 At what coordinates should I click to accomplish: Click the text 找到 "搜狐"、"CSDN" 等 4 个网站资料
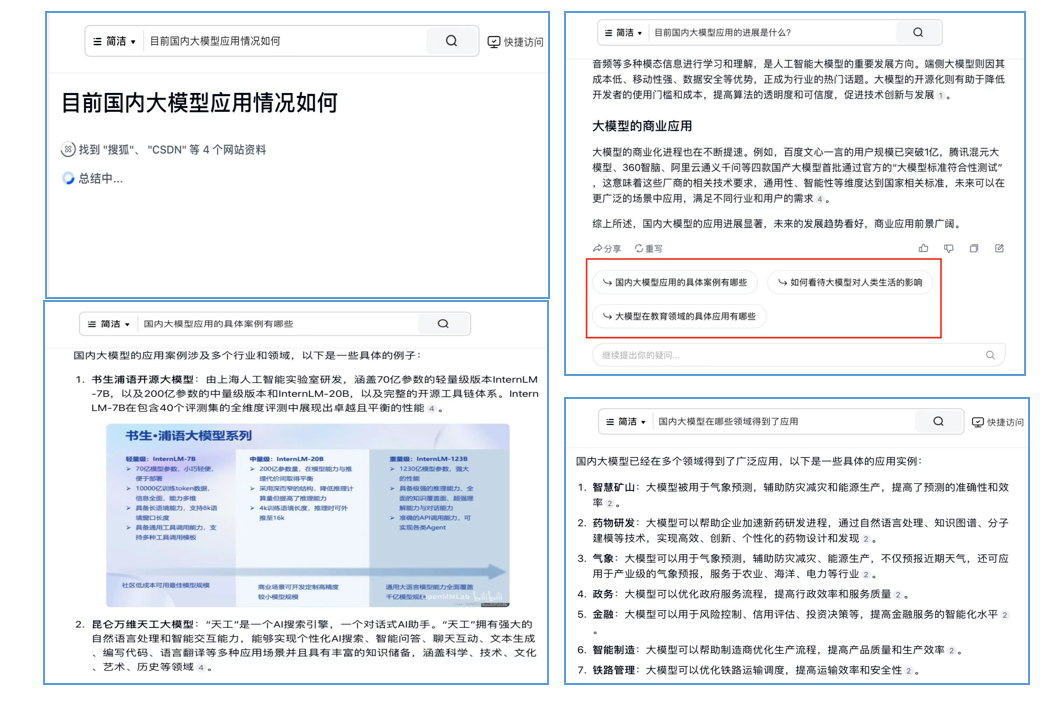click(172, 149)
